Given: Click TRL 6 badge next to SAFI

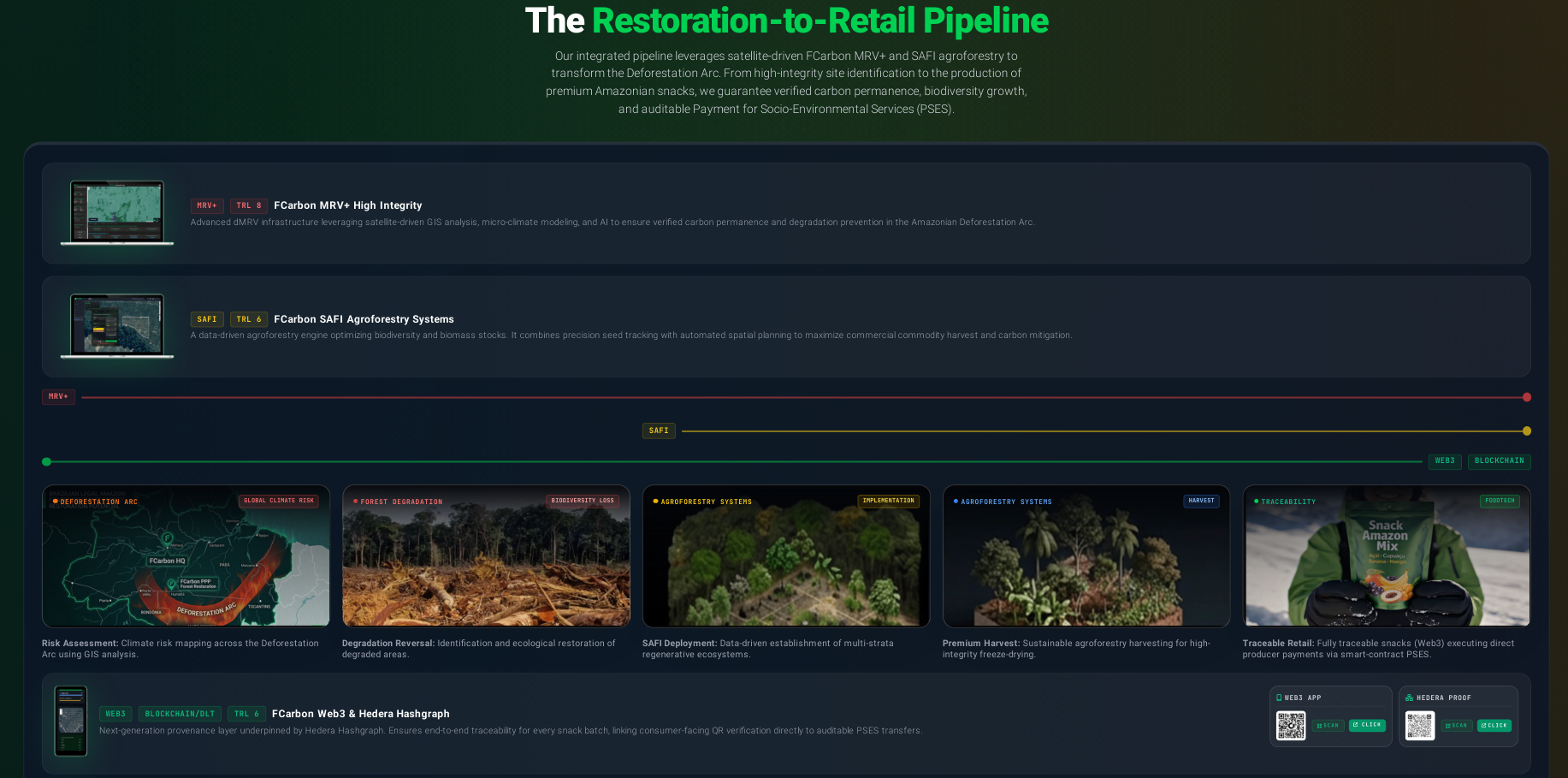Looking at the screenshot, I should click(x=249, y=319).
